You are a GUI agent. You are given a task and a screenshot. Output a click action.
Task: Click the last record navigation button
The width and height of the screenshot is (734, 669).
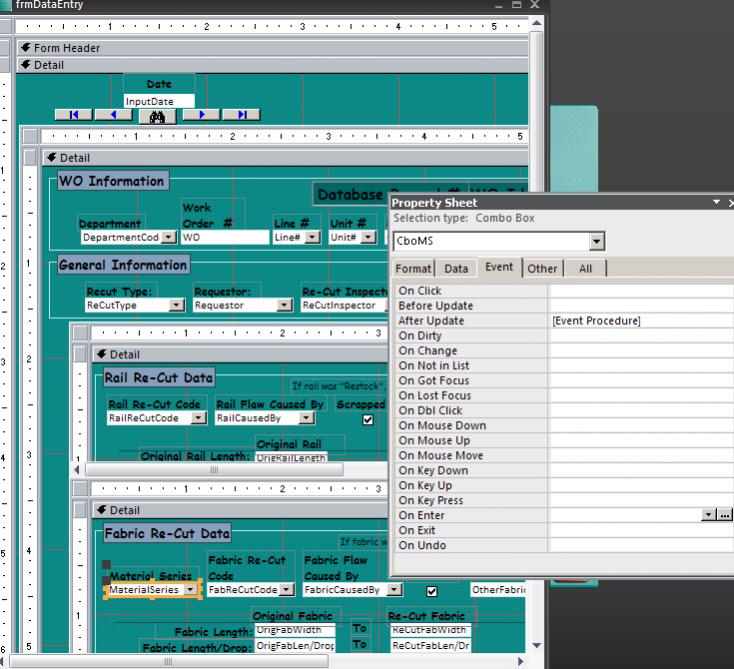(241, 115)
